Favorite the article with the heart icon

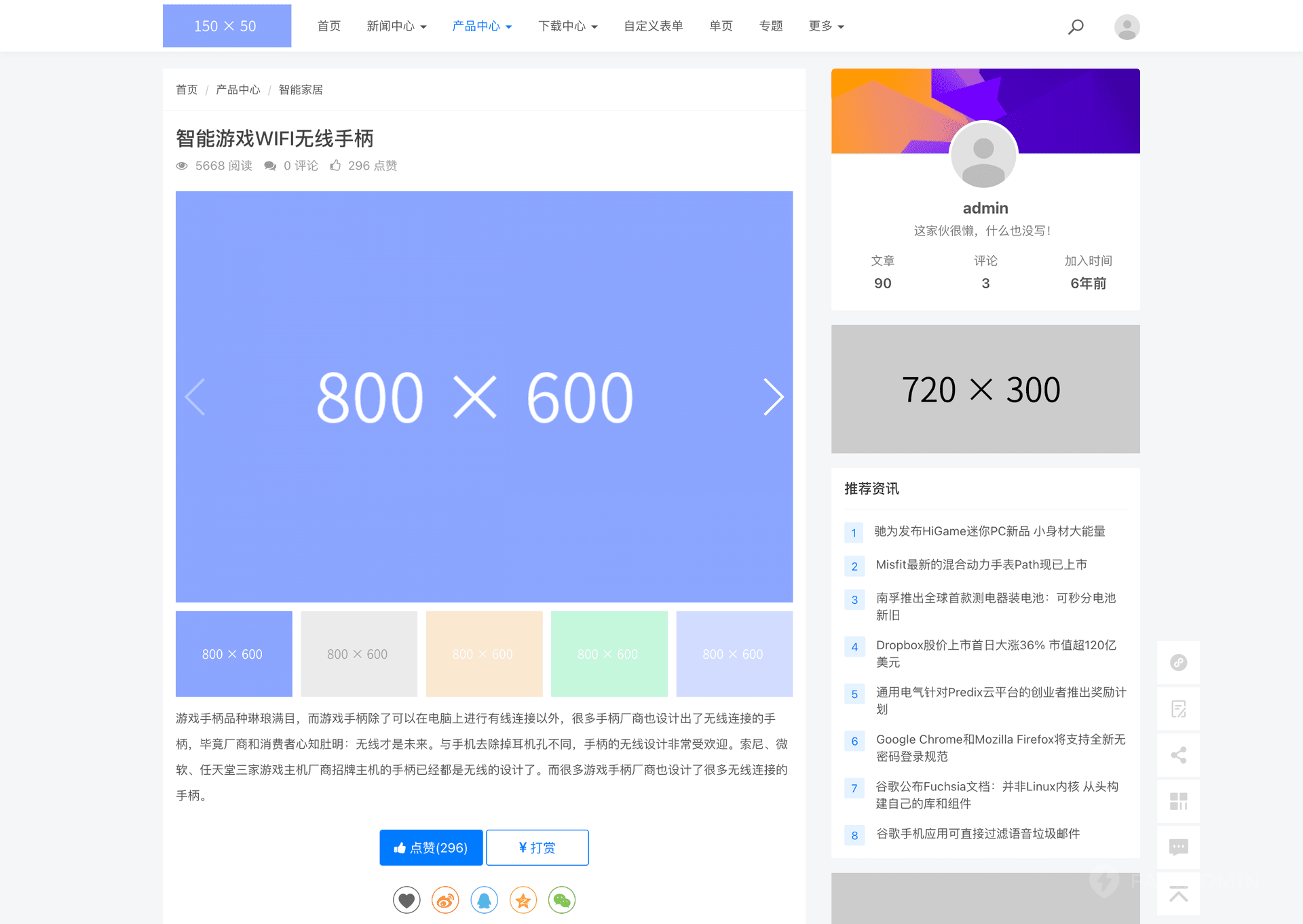pos(407,900)
